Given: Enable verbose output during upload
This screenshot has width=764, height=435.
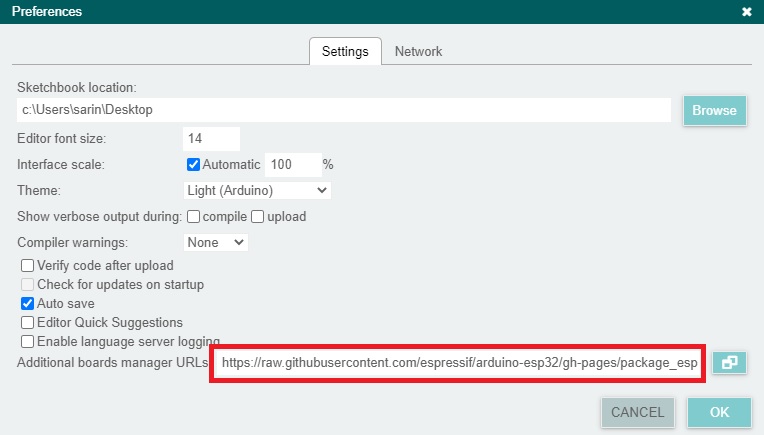Looking at the screenshot, I should (257, 216).
